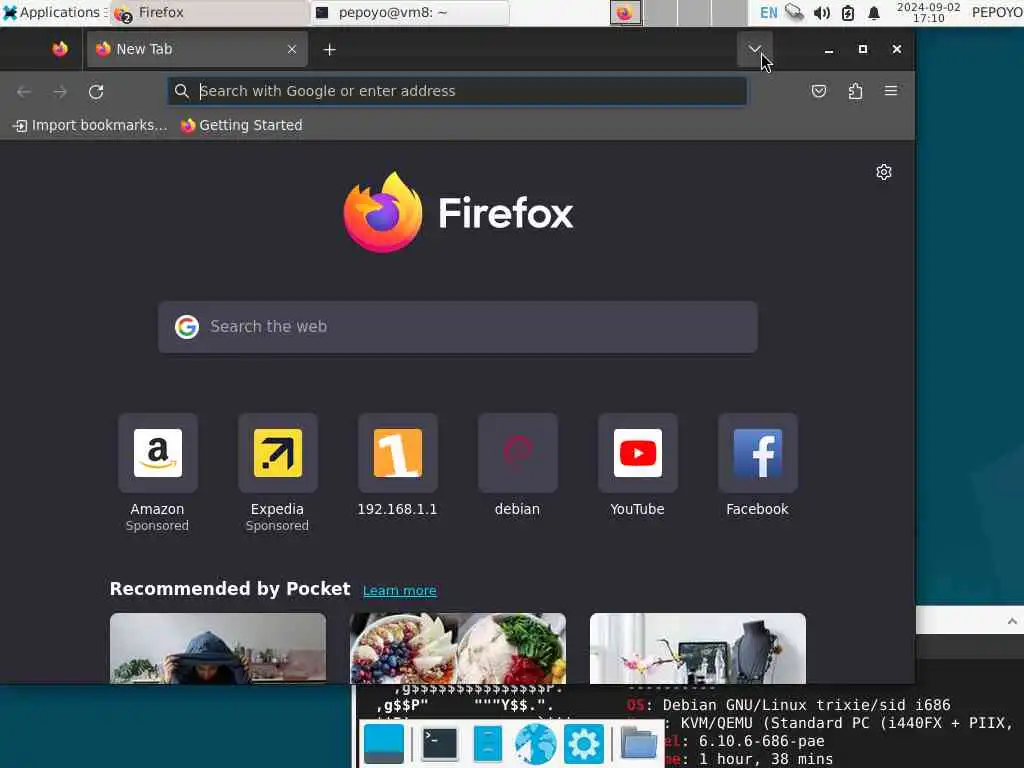Switch to Firefox taskbar window button

tap(209, 12)
